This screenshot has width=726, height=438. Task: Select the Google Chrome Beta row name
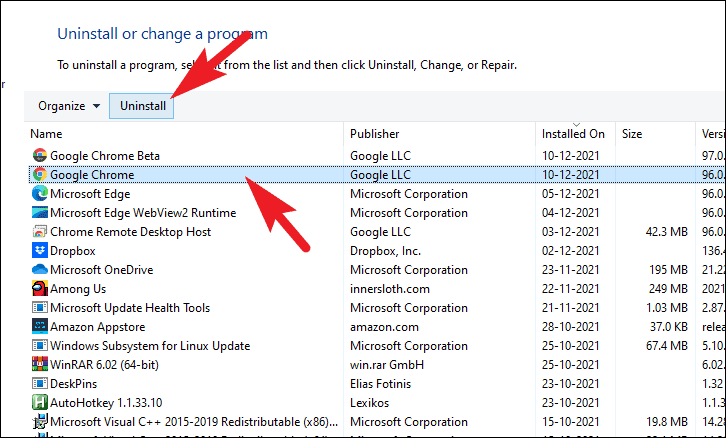105,156
